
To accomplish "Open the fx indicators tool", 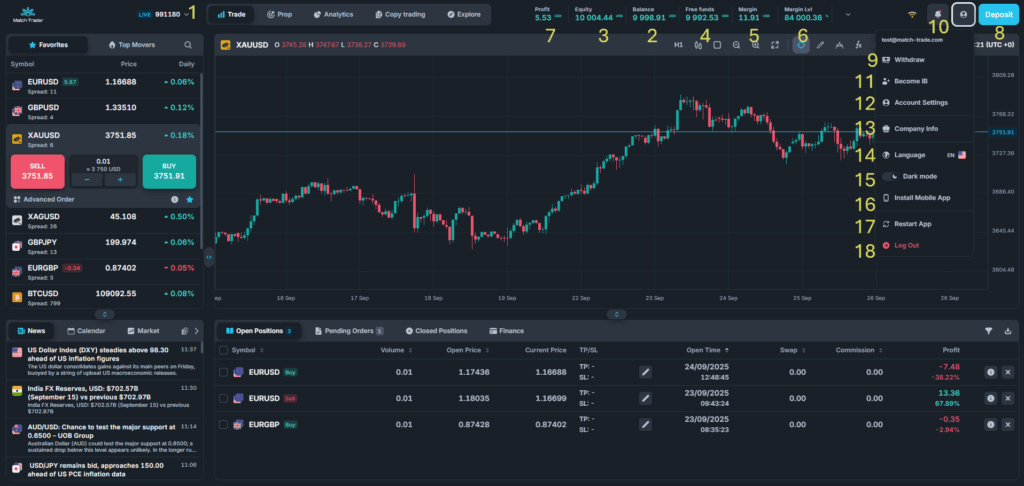I will click(859, 45).
